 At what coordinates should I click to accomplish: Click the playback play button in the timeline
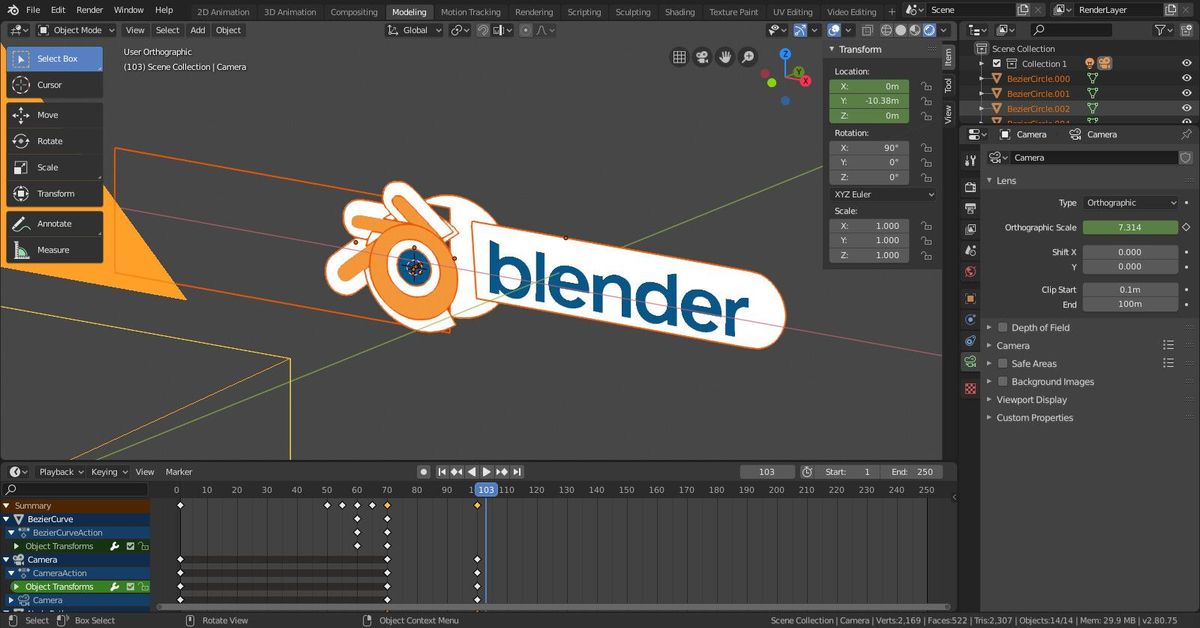[486, 471]
